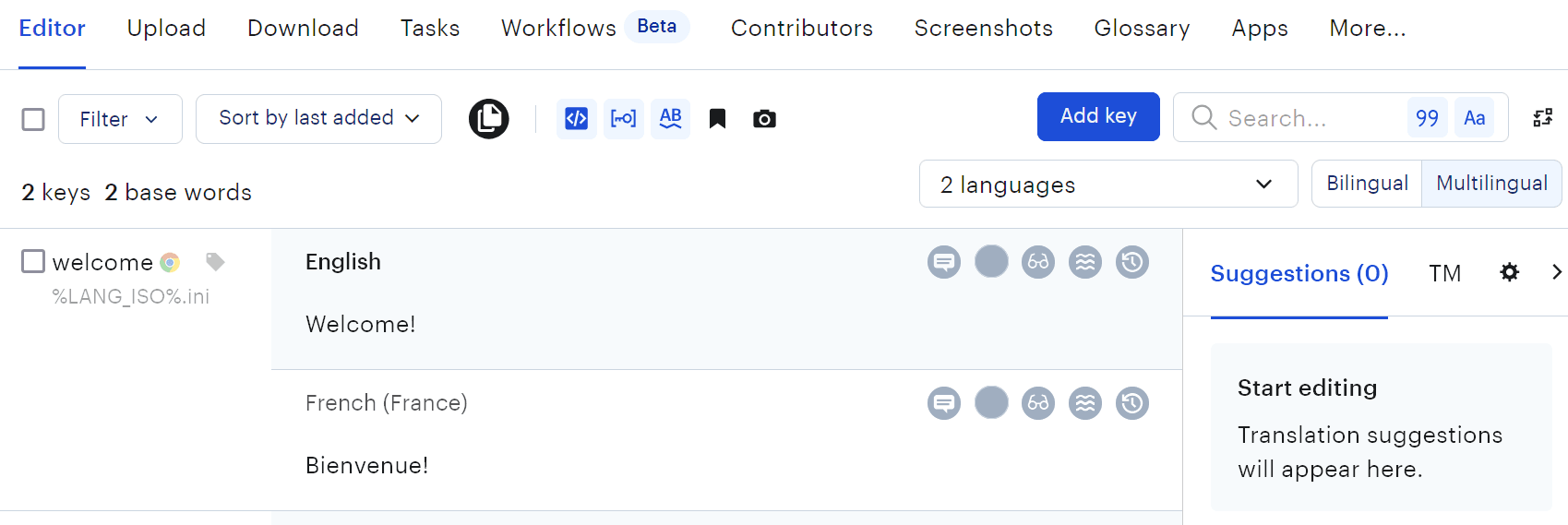
Task: Click the tag icon next to welcome key
Action: [215, 262]
